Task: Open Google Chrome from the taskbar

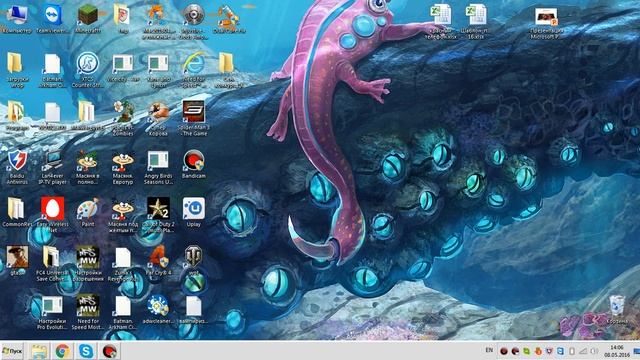Action: 62,351
